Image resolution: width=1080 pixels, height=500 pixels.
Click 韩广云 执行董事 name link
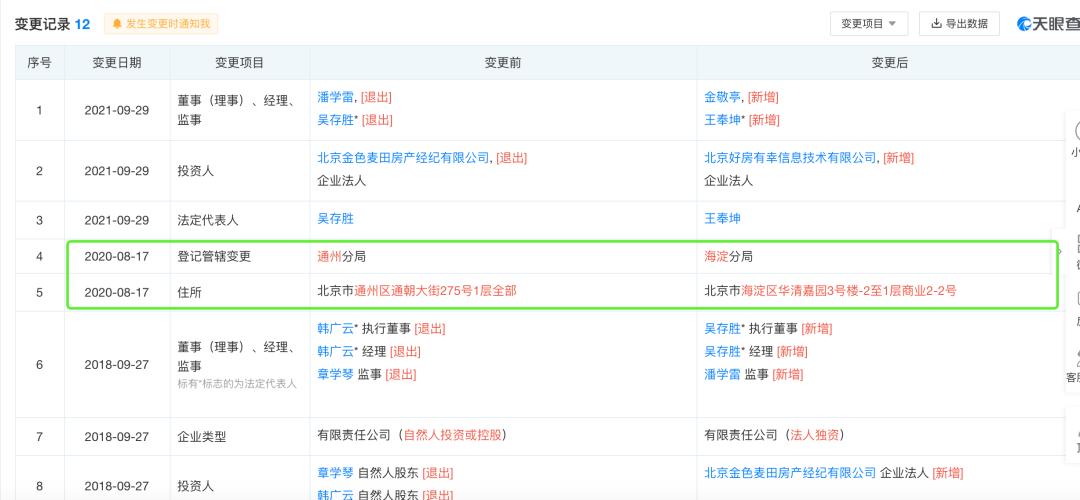335,329
